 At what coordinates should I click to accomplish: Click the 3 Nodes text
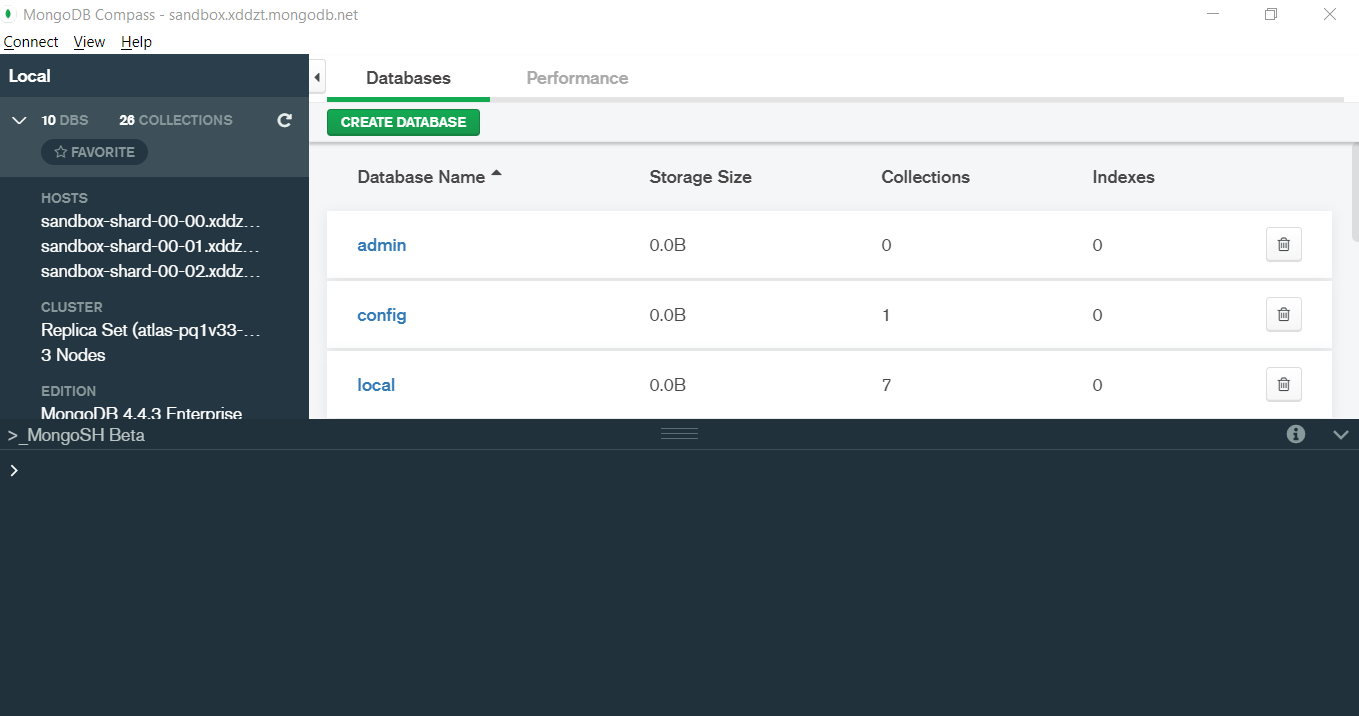click(73, 355)
